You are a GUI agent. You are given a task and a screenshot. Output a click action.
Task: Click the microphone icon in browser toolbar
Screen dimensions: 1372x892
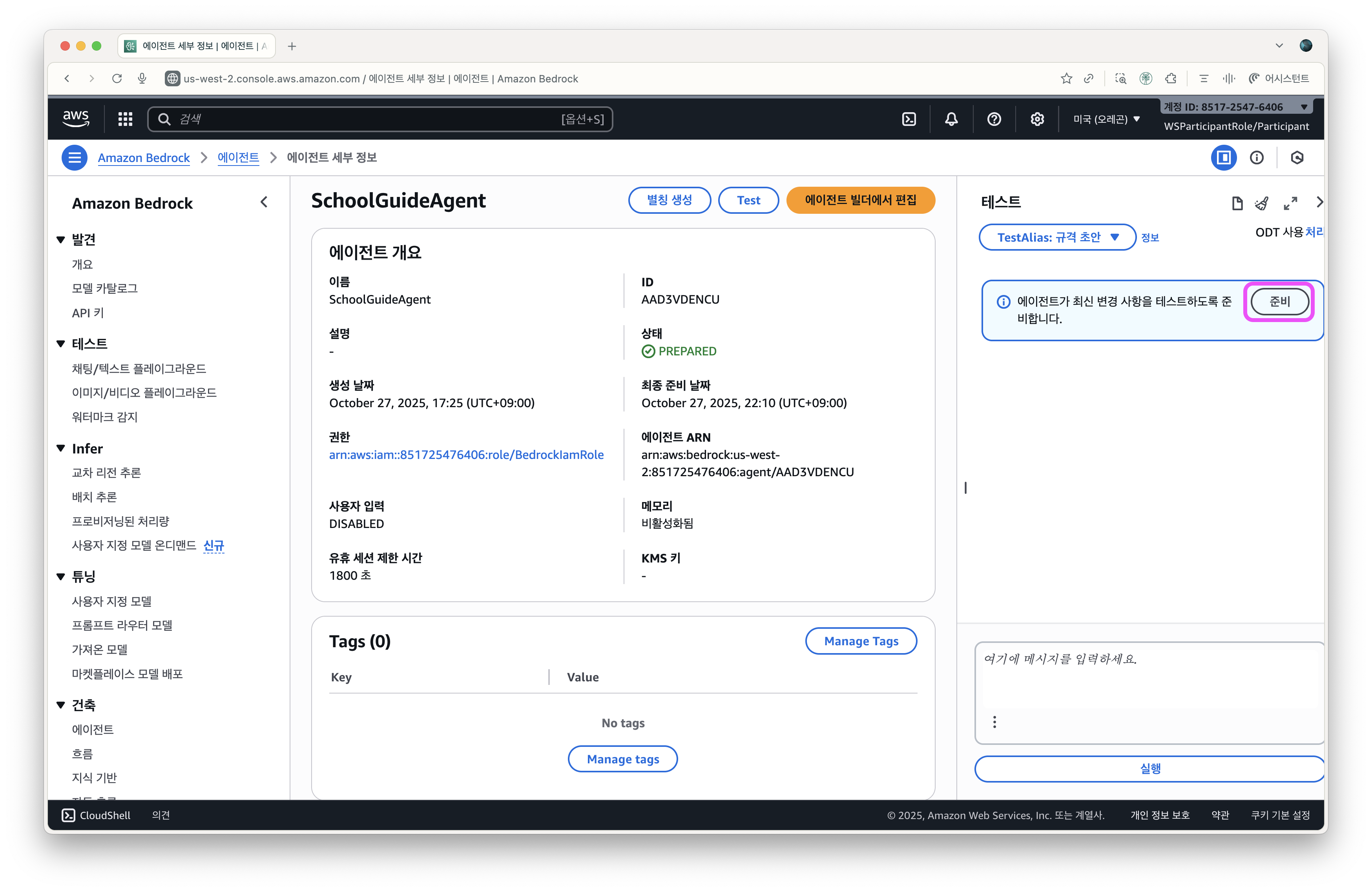coord(142,78)
